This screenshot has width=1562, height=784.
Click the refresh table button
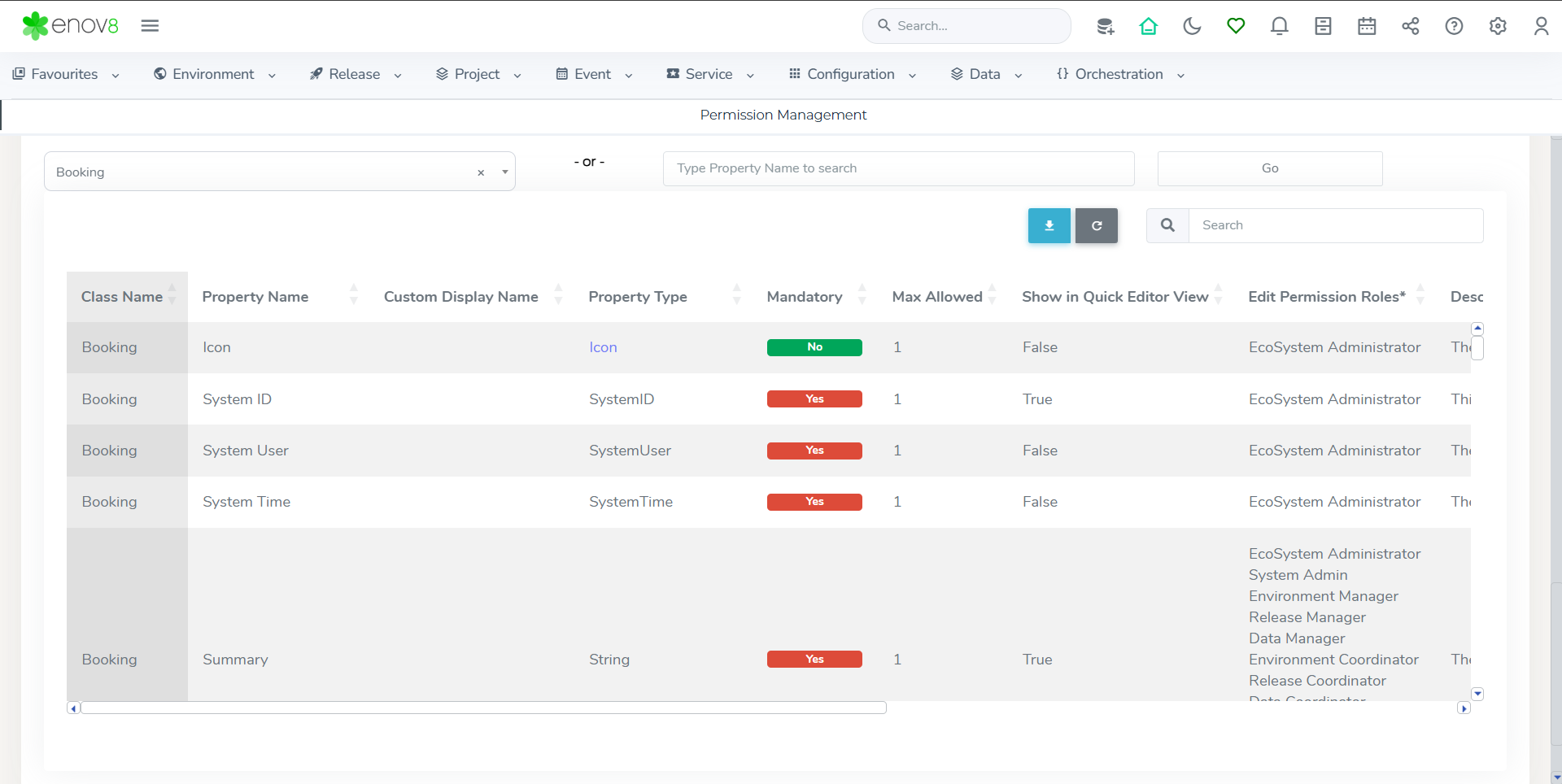click(x=1096, y=225)
